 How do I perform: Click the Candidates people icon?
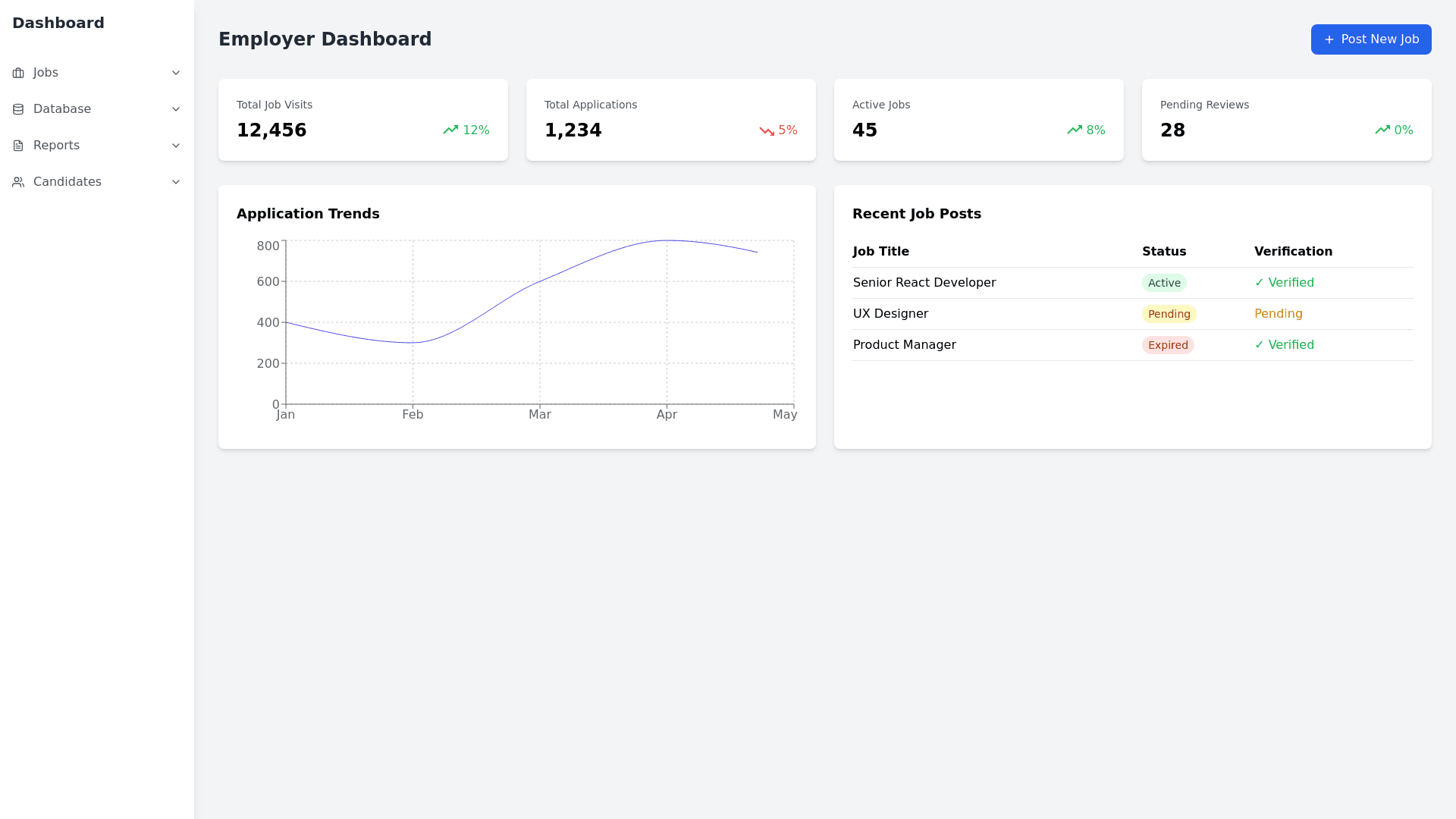pos(18,182)
